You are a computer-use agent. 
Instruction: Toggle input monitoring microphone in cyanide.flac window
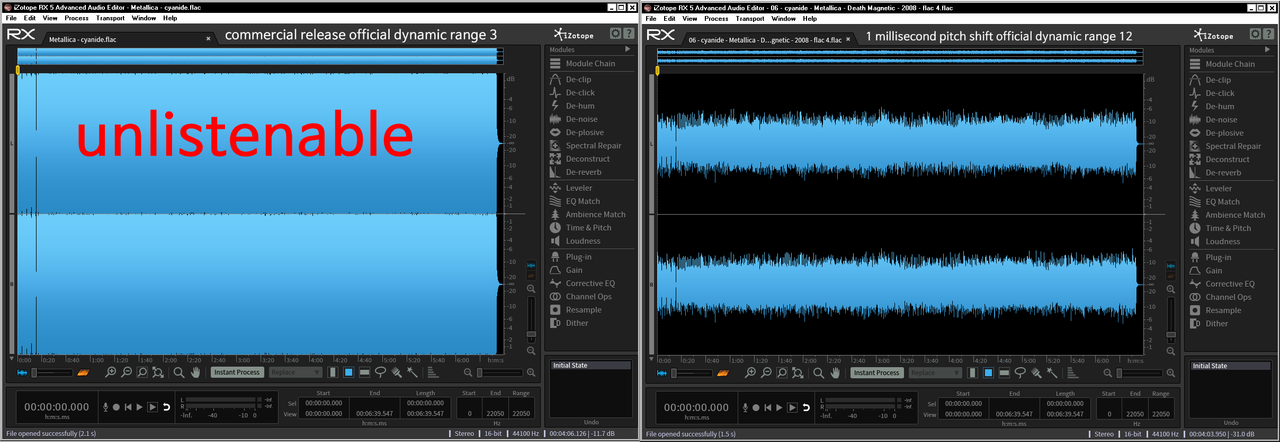pyautogui.click(x=105, y=407)
